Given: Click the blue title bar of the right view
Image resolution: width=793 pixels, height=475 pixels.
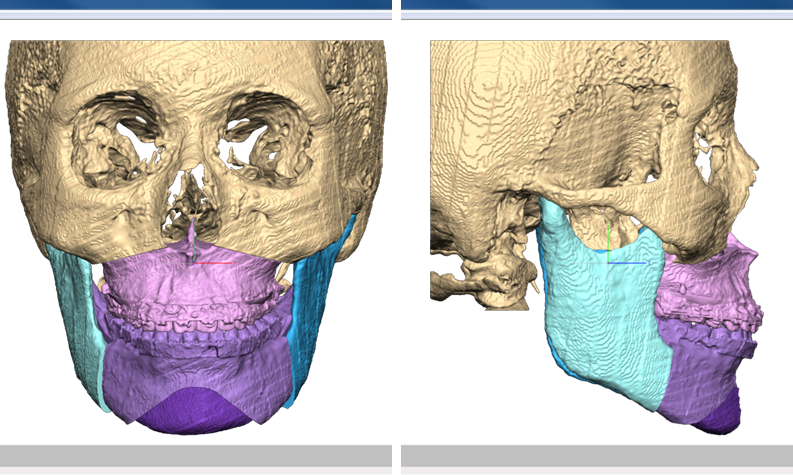Looking at the screenshot, I should [x=596, y=4].
